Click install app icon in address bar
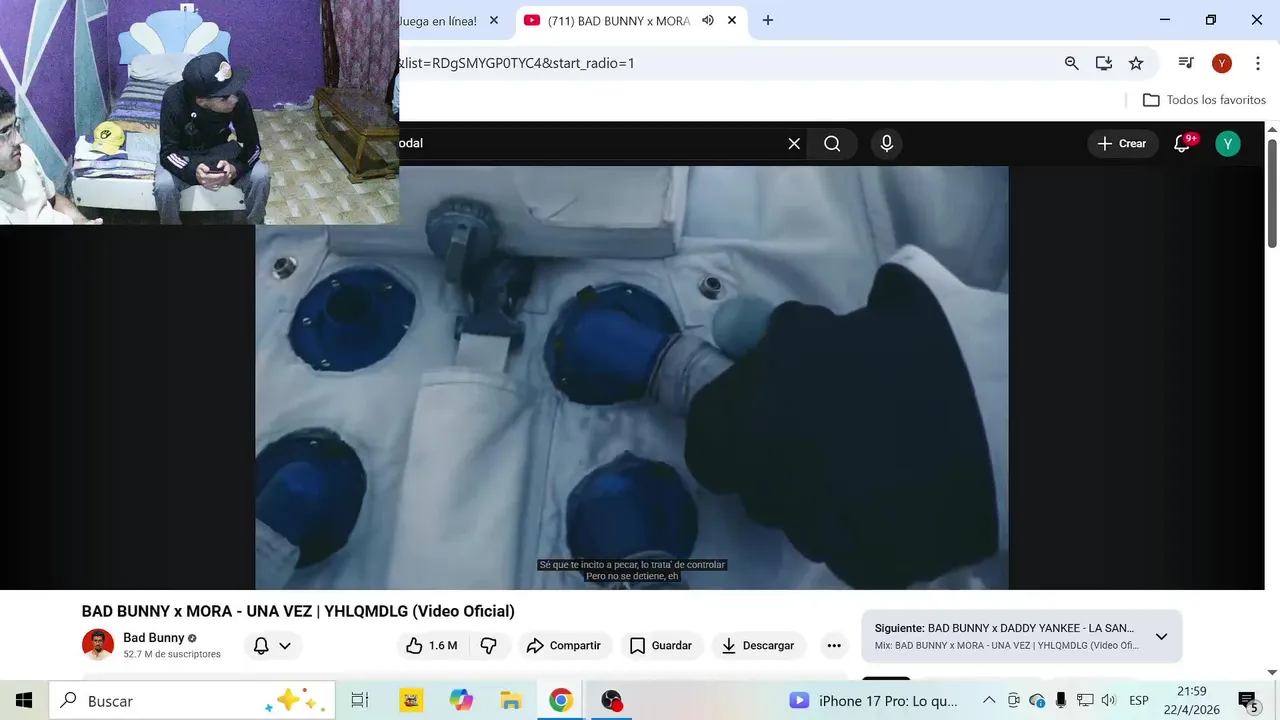1280x720 pixels. 1104,63
